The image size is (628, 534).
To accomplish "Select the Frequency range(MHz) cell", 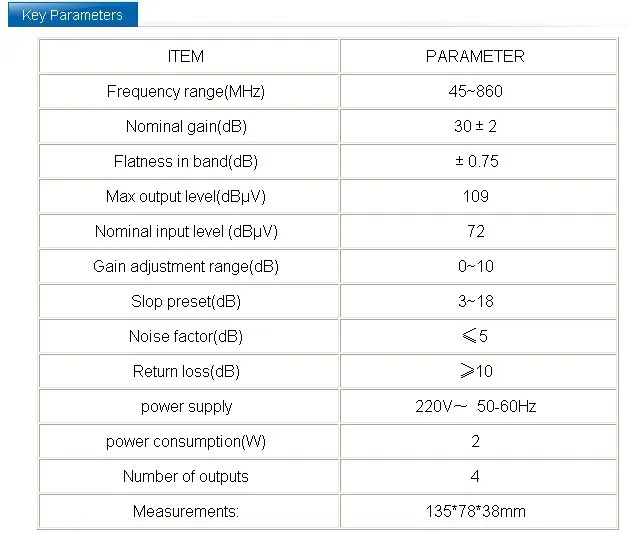I will (x=189, y=91).
